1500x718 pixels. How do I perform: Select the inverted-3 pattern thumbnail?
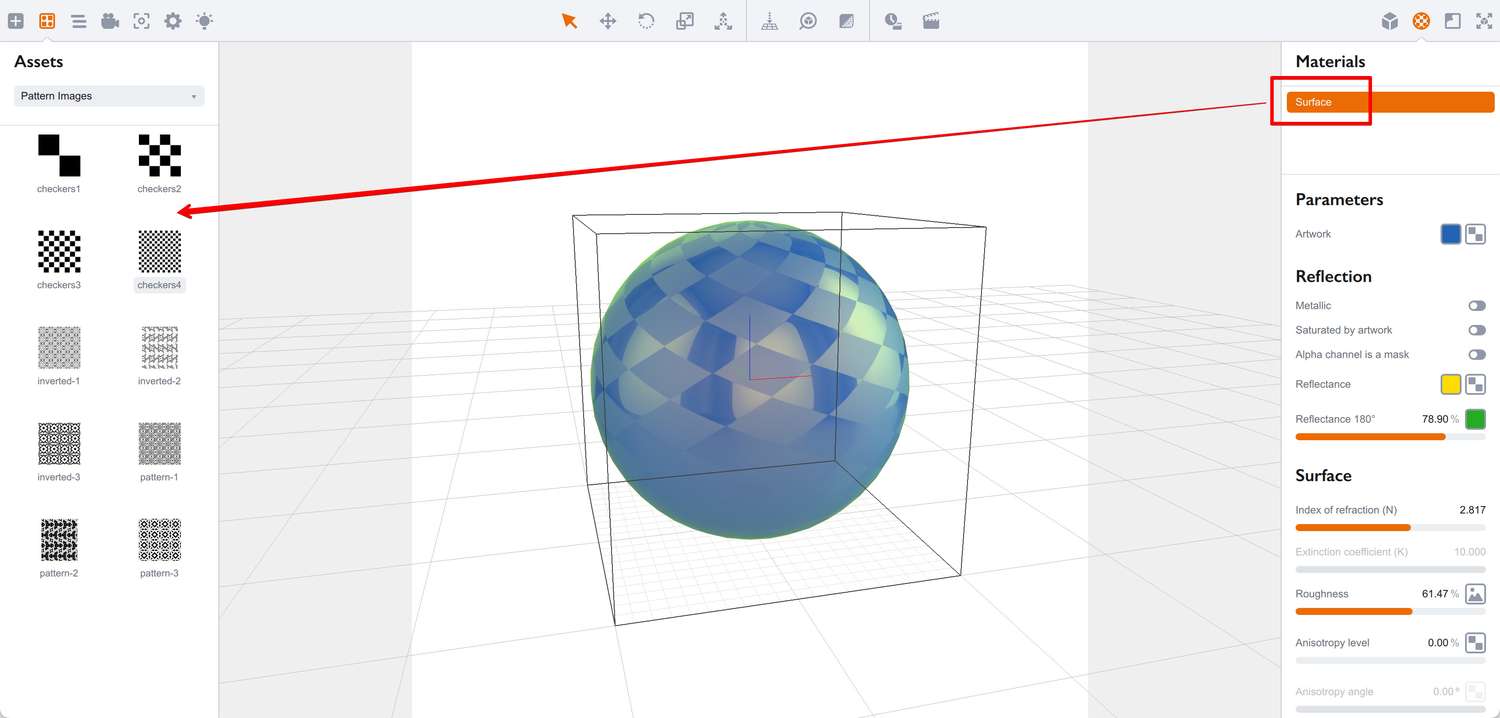pyautogui.click(x=59, y=443)
